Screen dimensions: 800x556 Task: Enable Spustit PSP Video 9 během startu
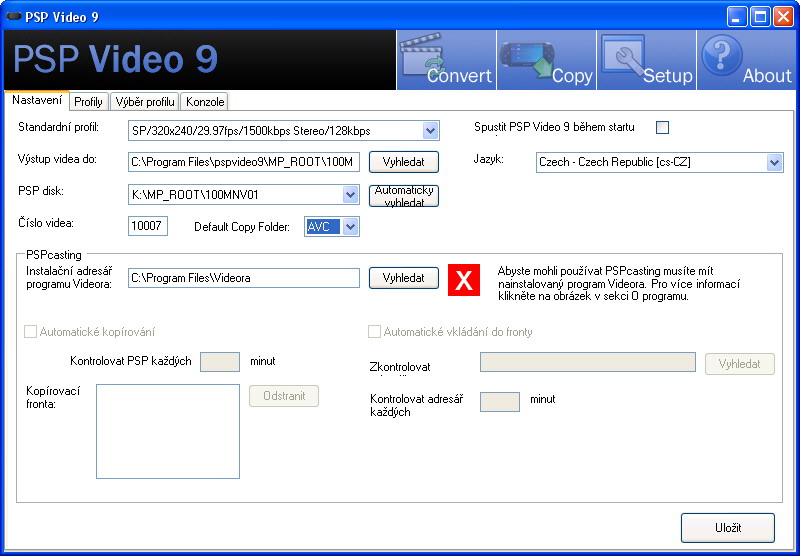(662, 127)
